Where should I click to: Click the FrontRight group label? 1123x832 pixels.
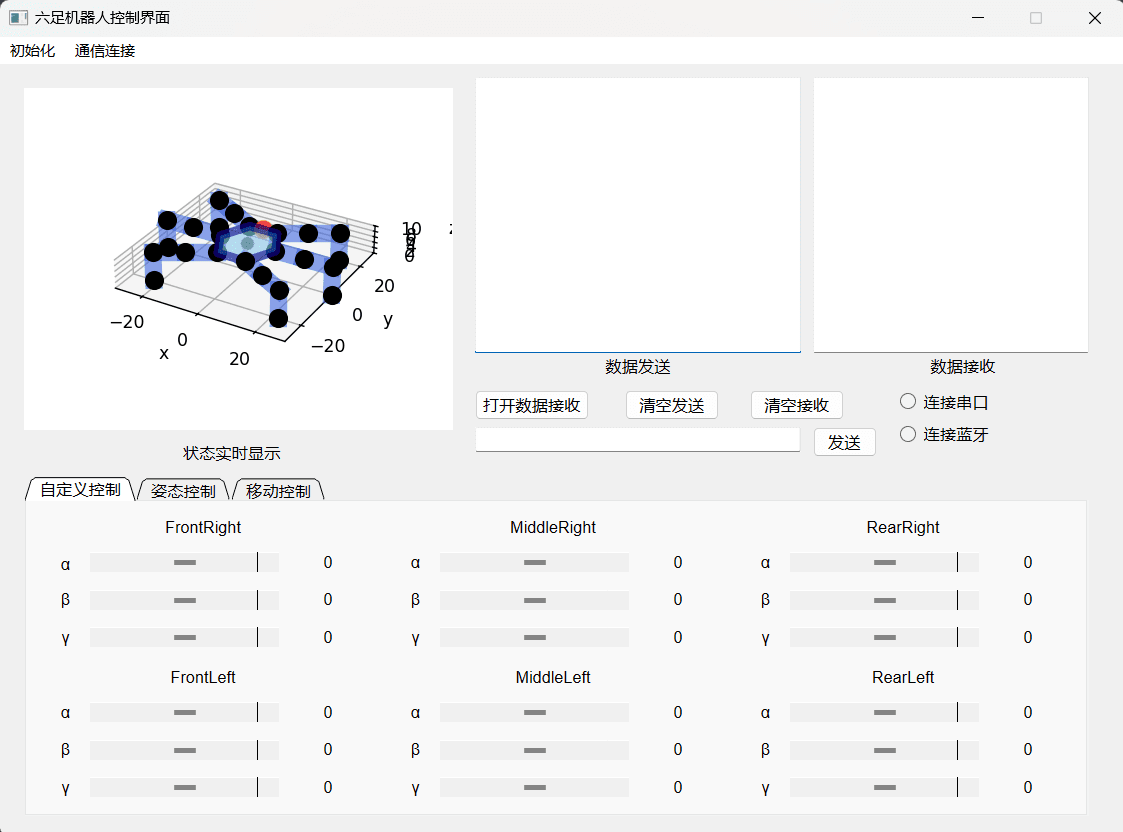tap(203, 528)
